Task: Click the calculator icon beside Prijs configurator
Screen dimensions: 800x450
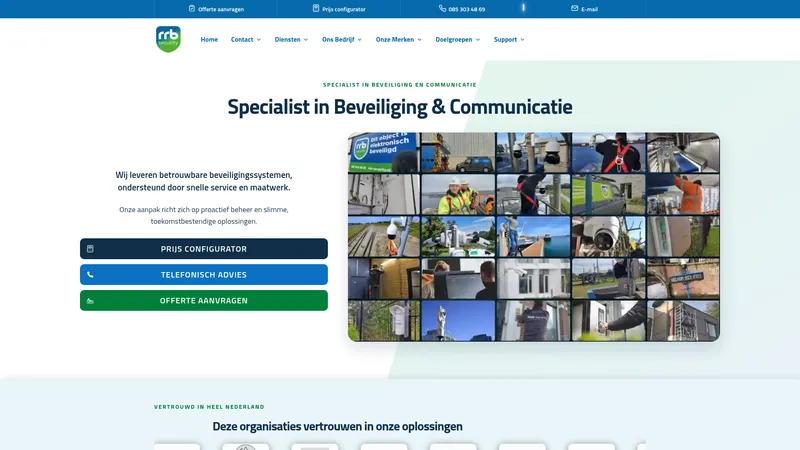Action: (x=316, y=8)
